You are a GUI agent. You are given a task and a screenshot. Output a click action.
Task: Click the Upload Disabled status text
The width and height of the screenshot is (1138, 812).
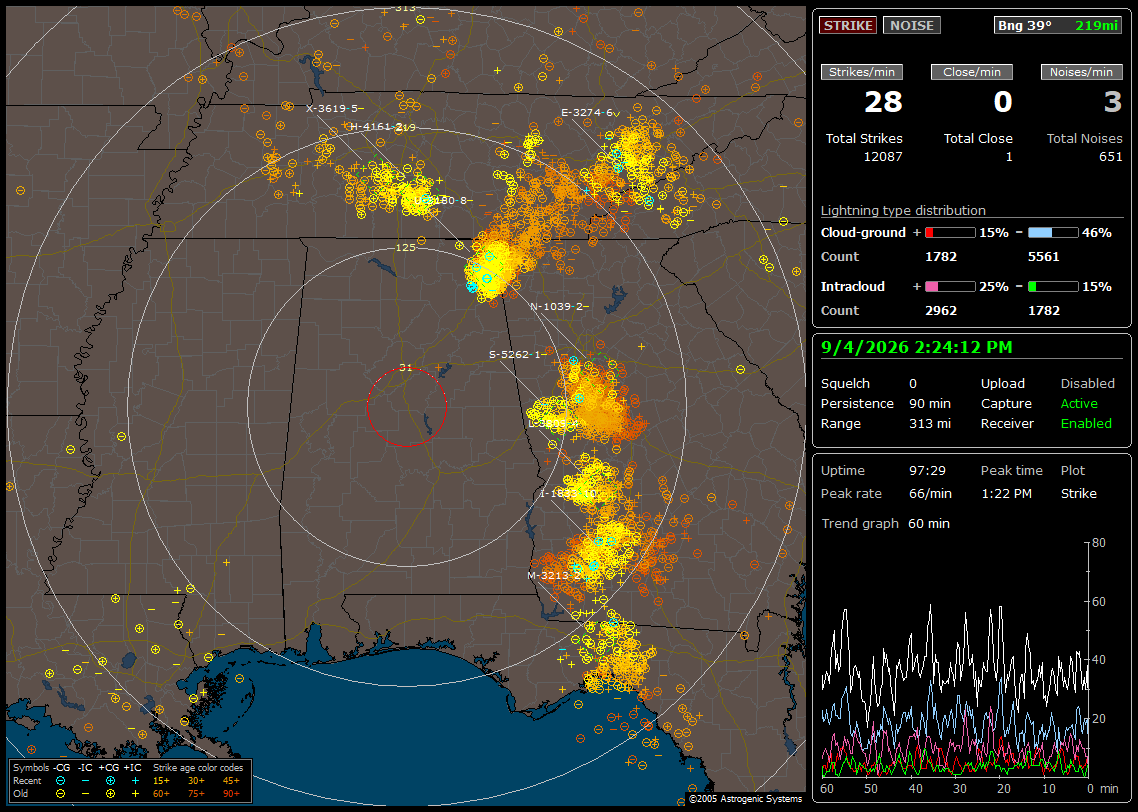click(1087, 383)
